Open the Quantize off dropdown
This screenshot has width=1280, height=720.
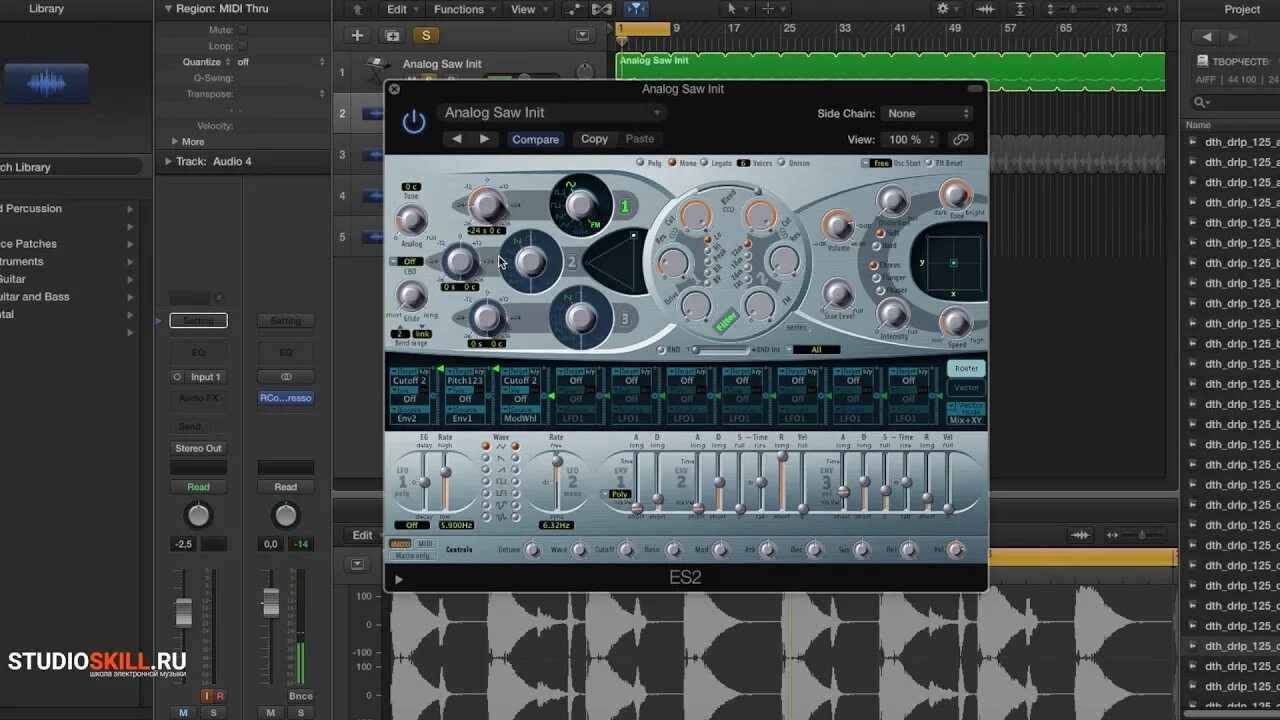point(280,62)
